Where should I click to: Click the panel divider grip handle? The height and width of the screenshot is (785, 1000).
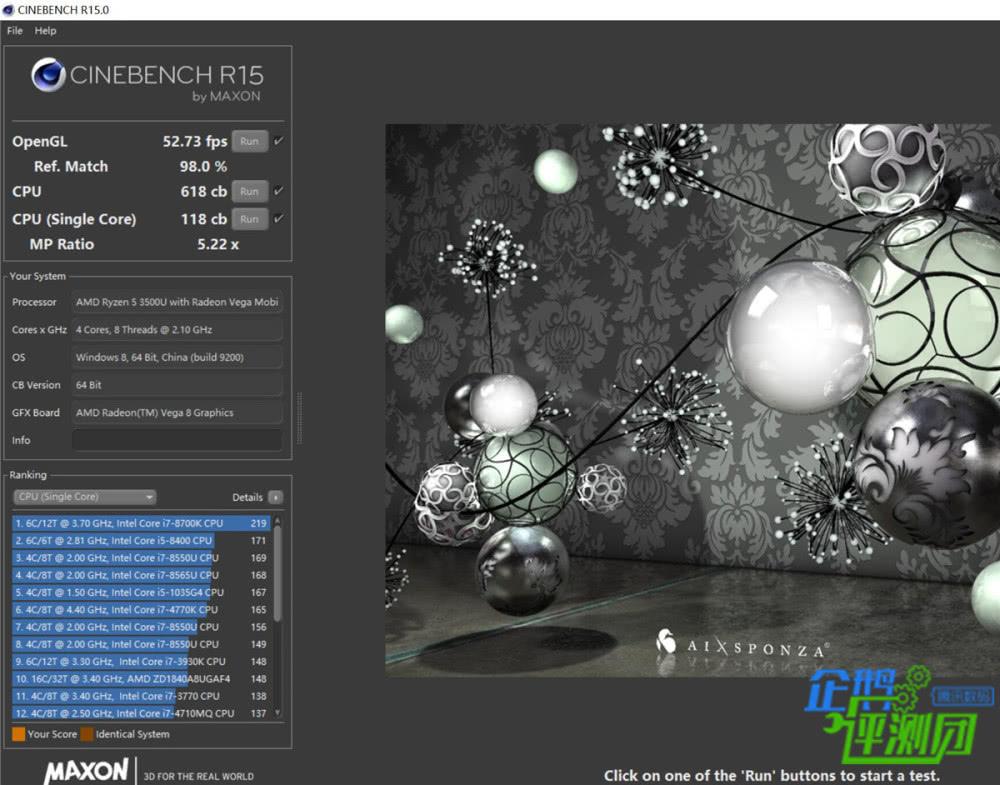300,418
